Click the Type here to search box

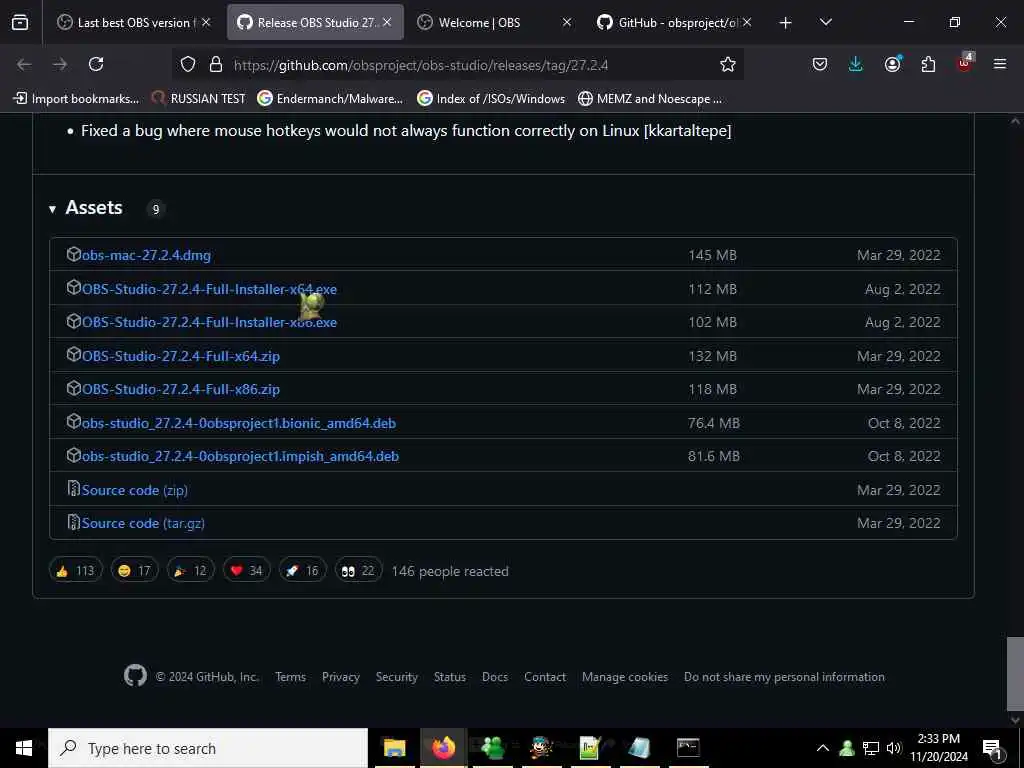pos(208,748)
